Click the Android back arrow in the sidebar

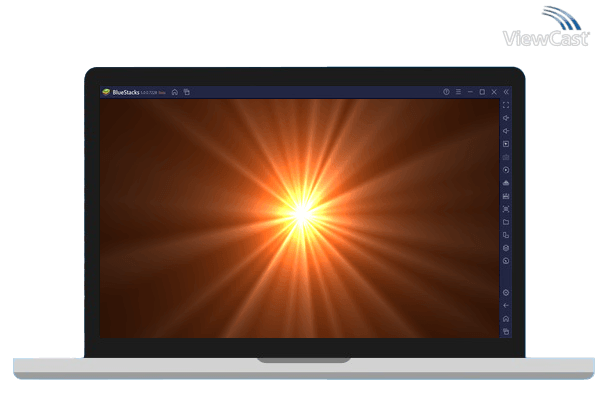pyautogui.click(x=506, y=306)
